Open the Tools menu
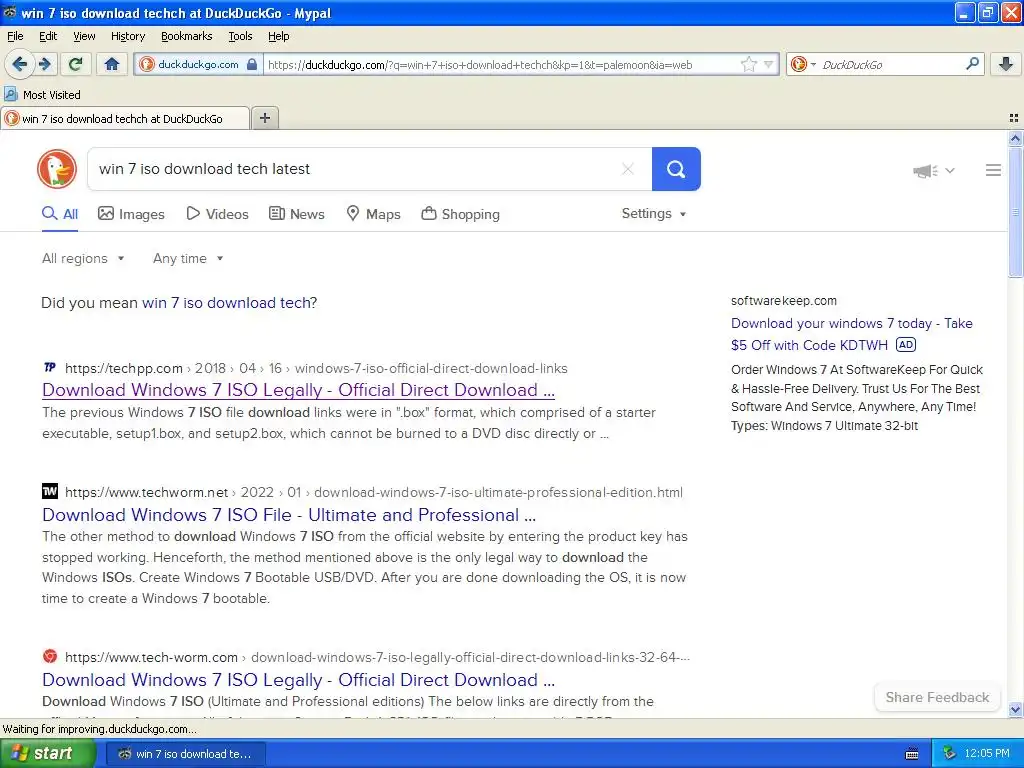The width and height of the screenshot is (1024, 768). (x=240, y=36)
